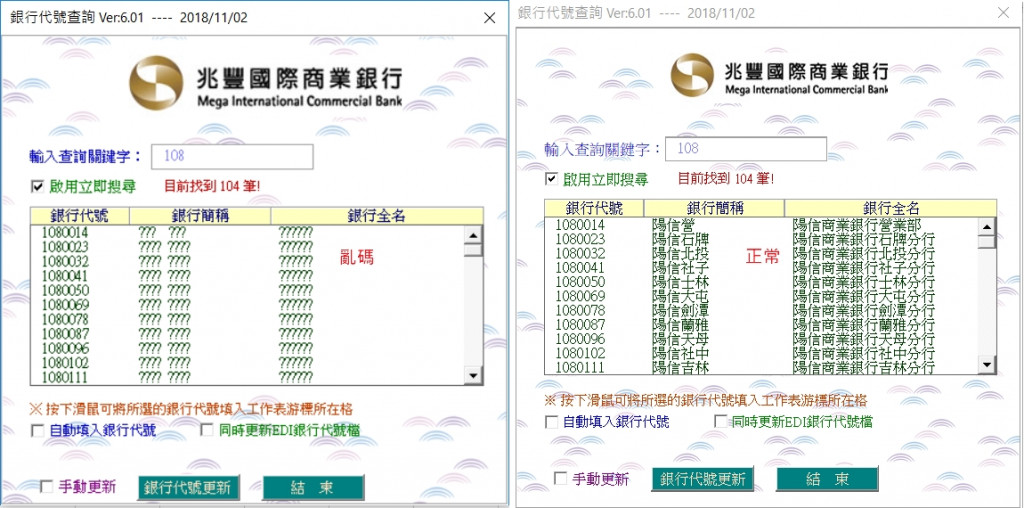The height and width of the screenshot is (508, 1024).
Task: Toggle 啟用立即搜尋 checkbox in right window
Action: [552, 179]
